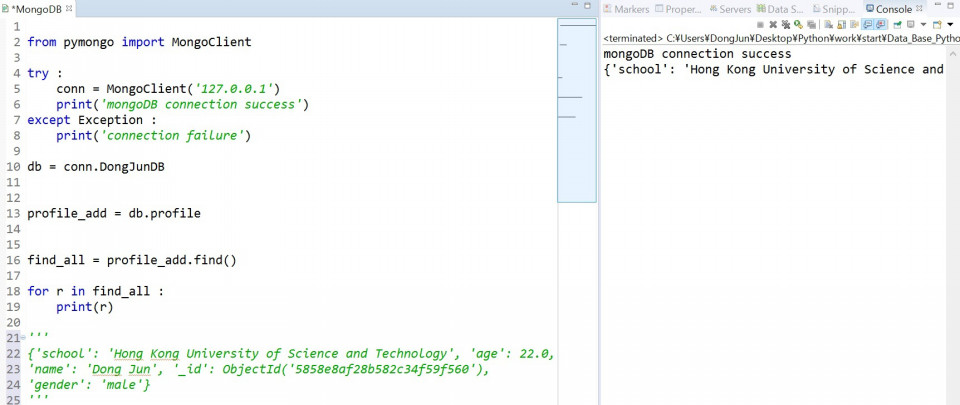
Task: Click the terminated process path in Console
Action: point(781,39)
